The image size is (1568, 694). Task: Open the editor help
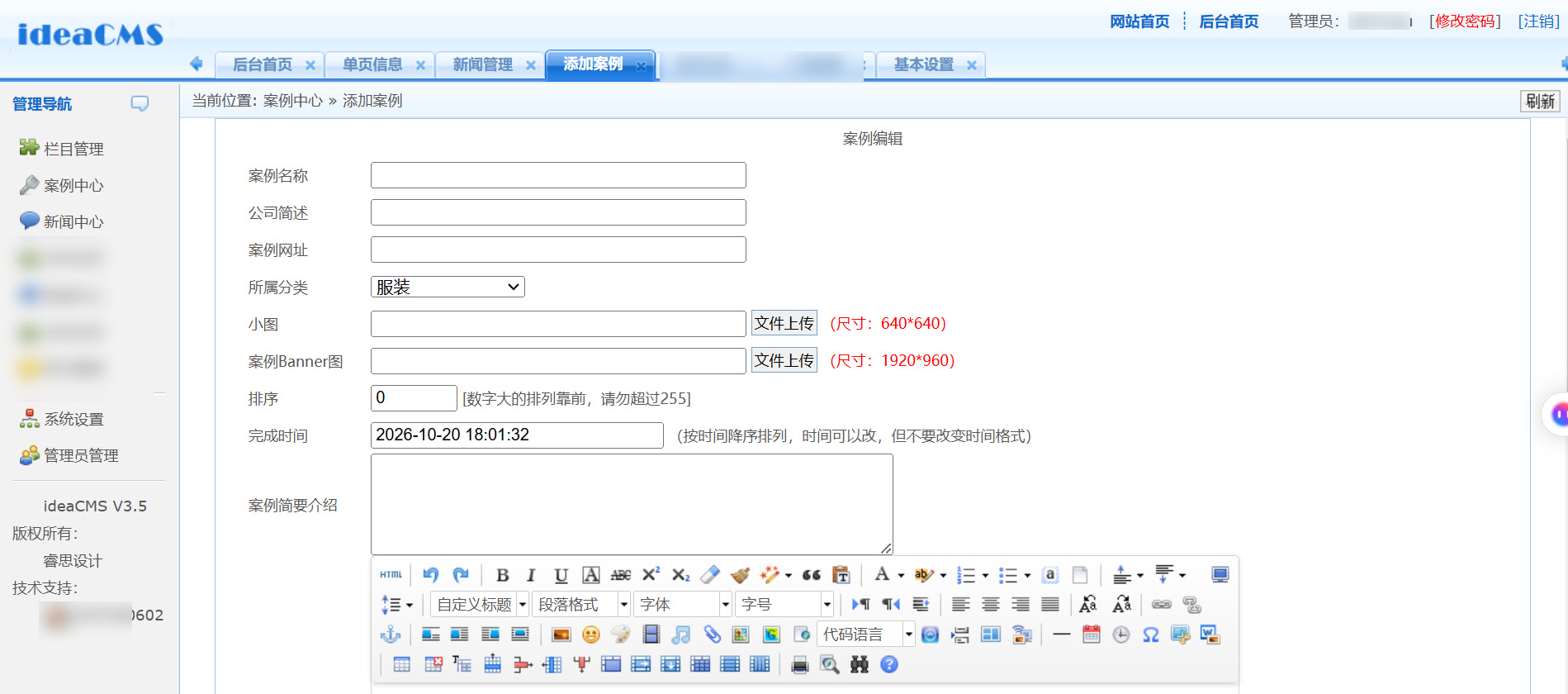coord(889,664)
